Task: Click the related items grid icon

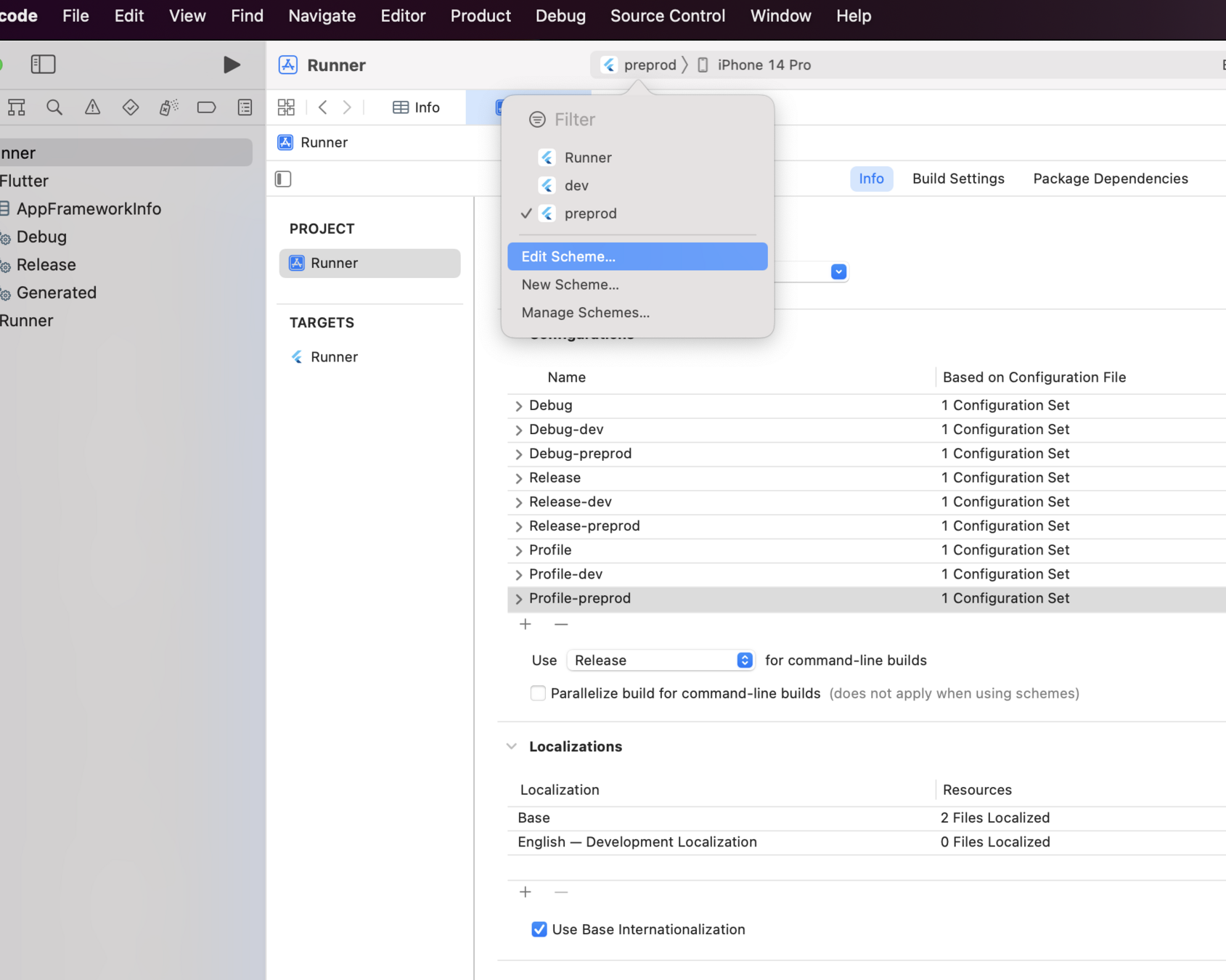Action: coord(286,107)
